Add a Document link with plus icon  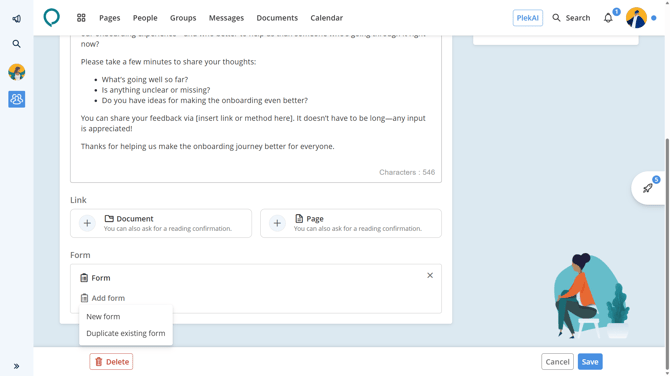tap(87, 223)
